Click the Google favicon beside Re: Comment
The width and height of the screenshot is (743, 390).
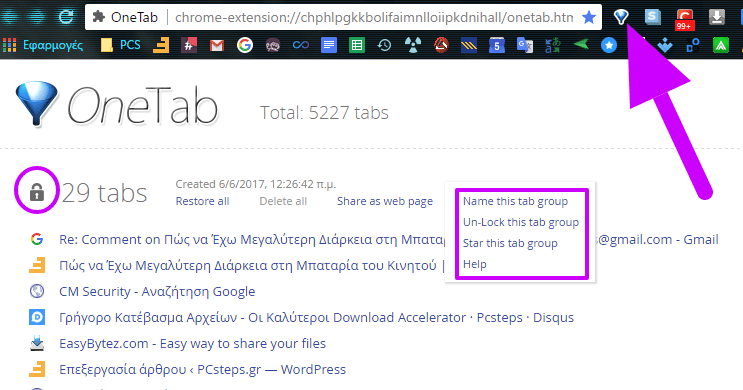(x=37, y=239)
